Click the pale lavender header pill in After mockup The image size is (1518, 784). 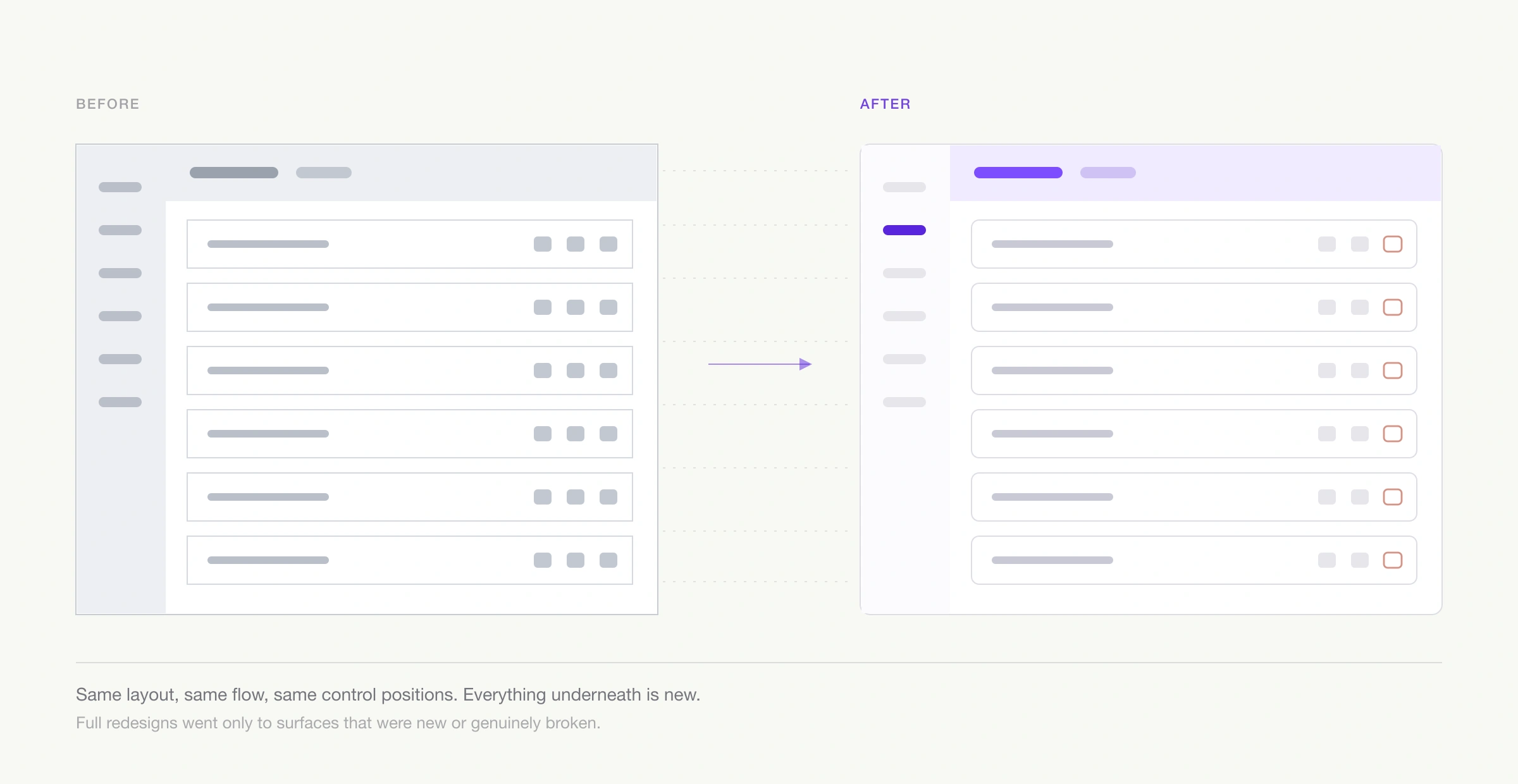point(1108,173)
